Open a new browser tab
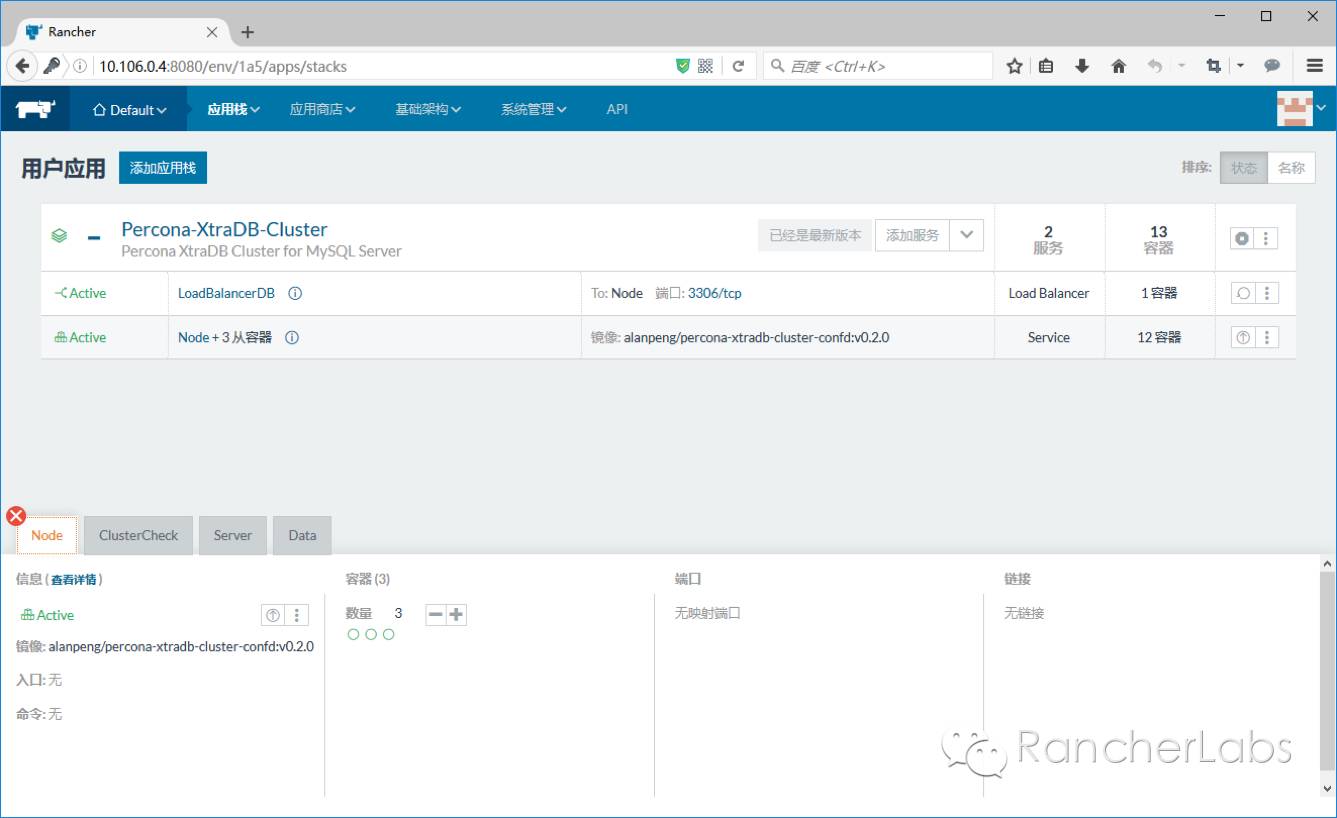Screen dimensions: 1337x818 248,32
